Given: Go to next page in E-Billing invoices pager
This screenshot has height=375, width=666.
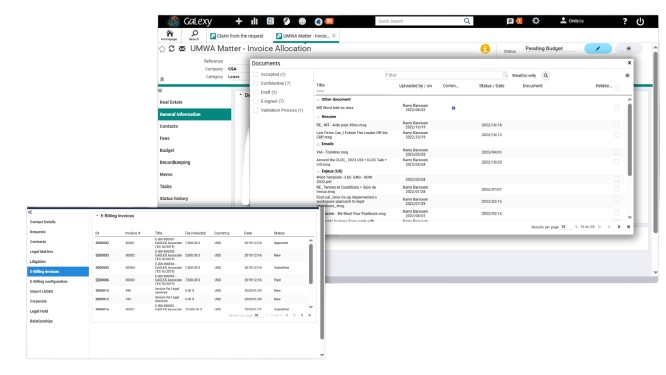Looking at the screenshot, I should point(302,316).
